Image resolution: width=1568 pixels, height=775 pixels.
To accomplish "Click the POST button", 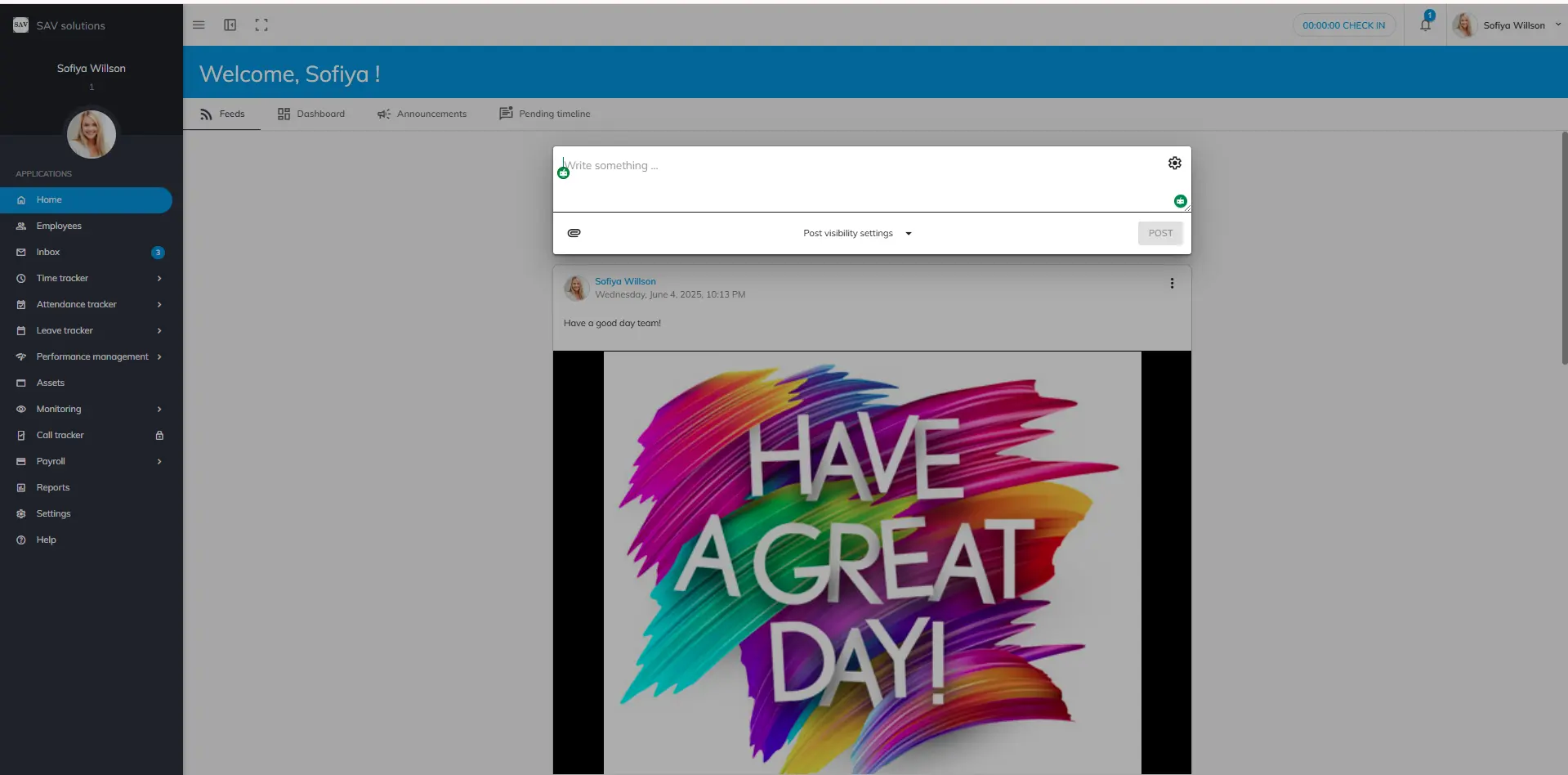I will coord(1159,234).
